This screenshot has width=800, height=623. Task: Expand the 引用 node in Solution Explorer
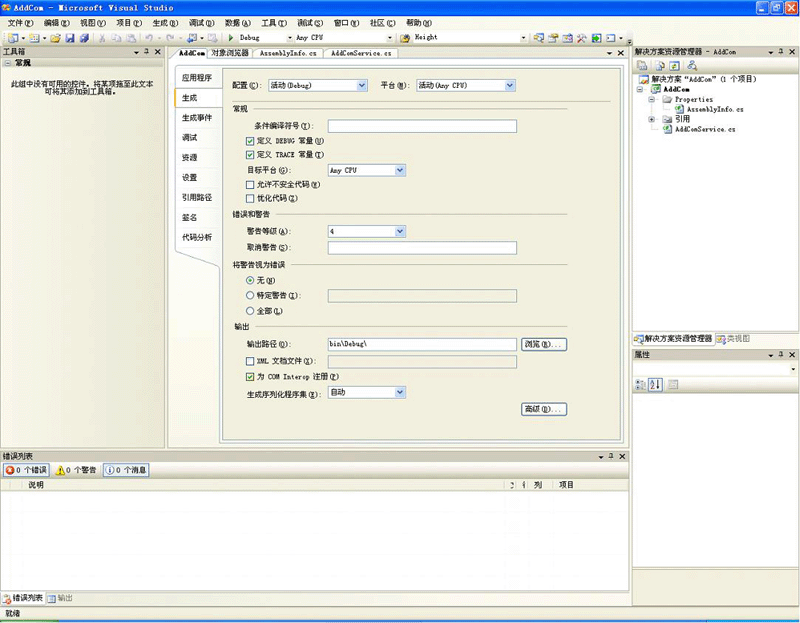[652, 119]
